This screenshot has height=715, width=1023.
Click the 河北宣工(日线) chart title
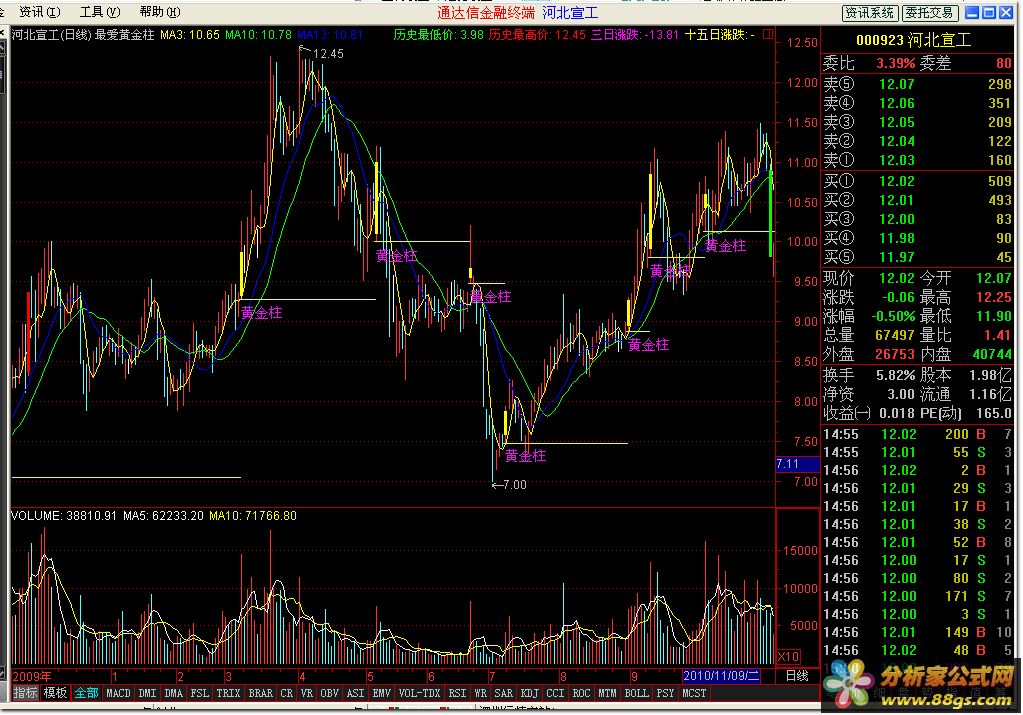tap(52, 35)
